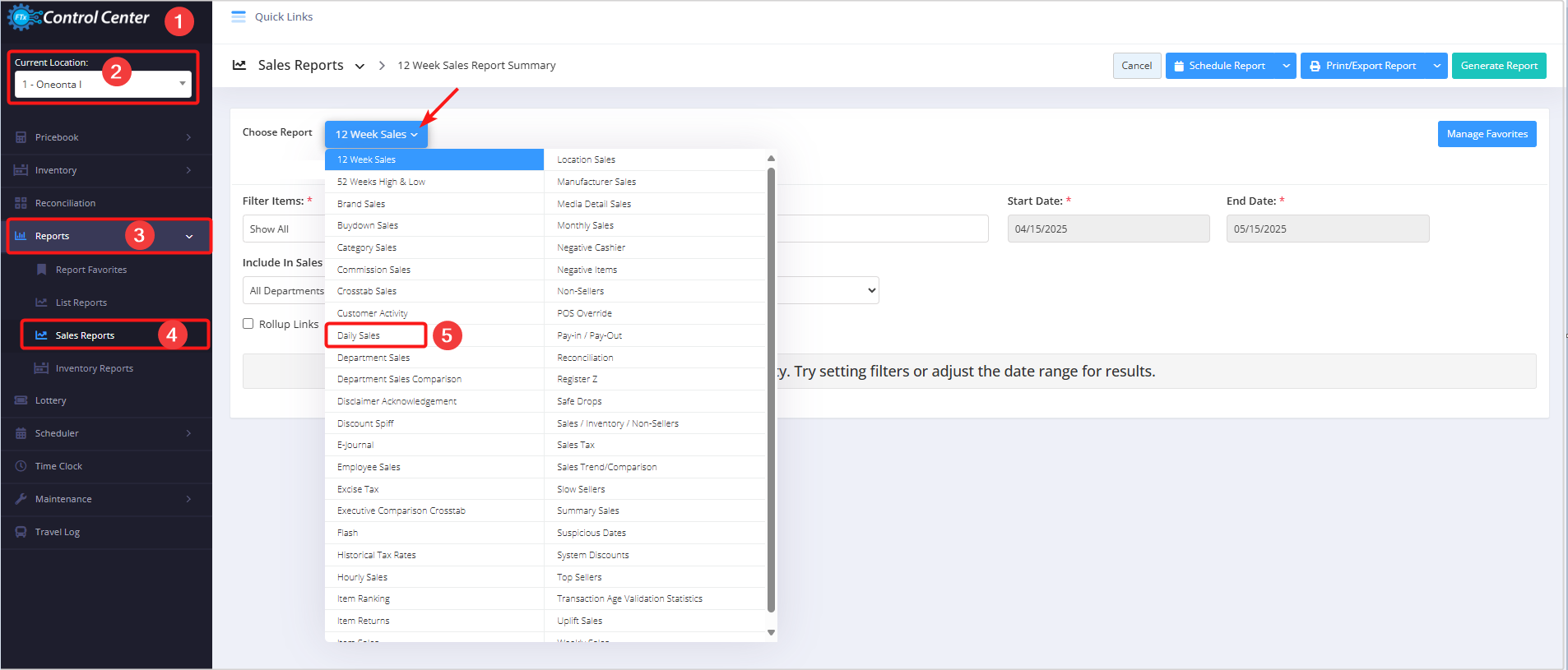
Task: Click the Travel Log icon
Action: 21,532
